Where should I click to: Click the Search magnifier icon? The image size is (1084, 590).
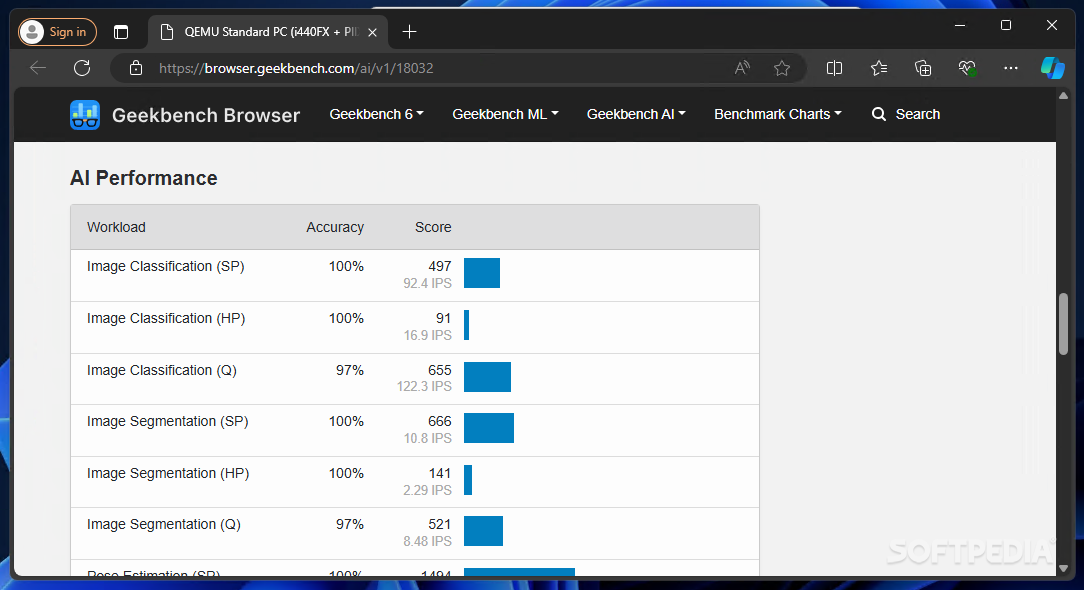879,114
